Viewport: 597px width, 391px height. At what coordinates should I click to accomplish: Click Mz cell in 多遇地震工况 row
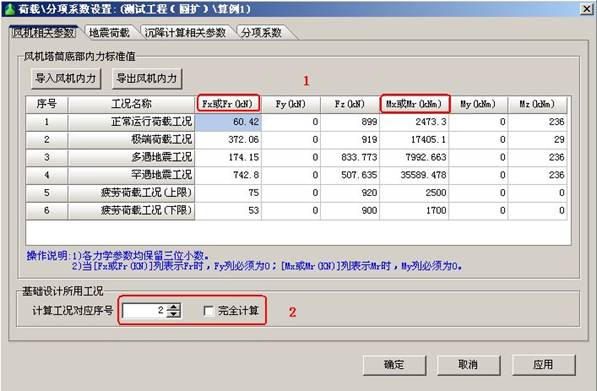click(538, 157)
